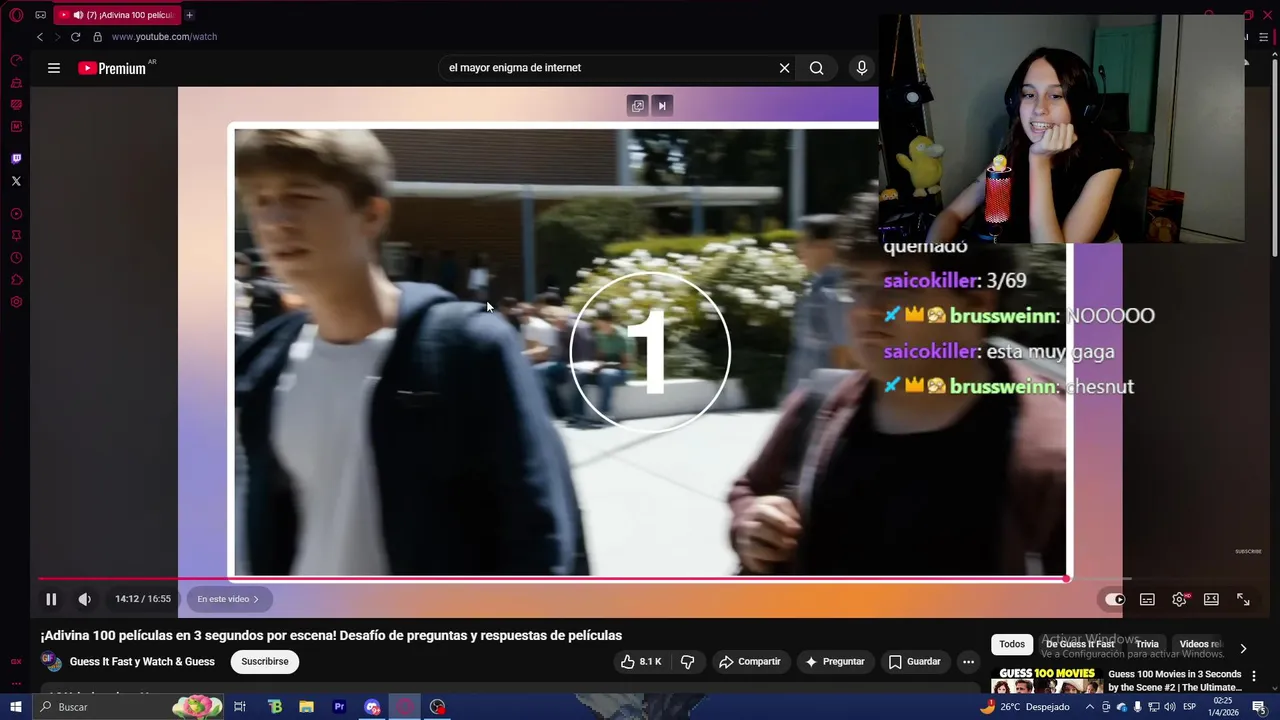The height and width of the screenshot is (720, 1280).
Task: Open the Twitch sidebar panel
Action: click(x=16, y=158)
